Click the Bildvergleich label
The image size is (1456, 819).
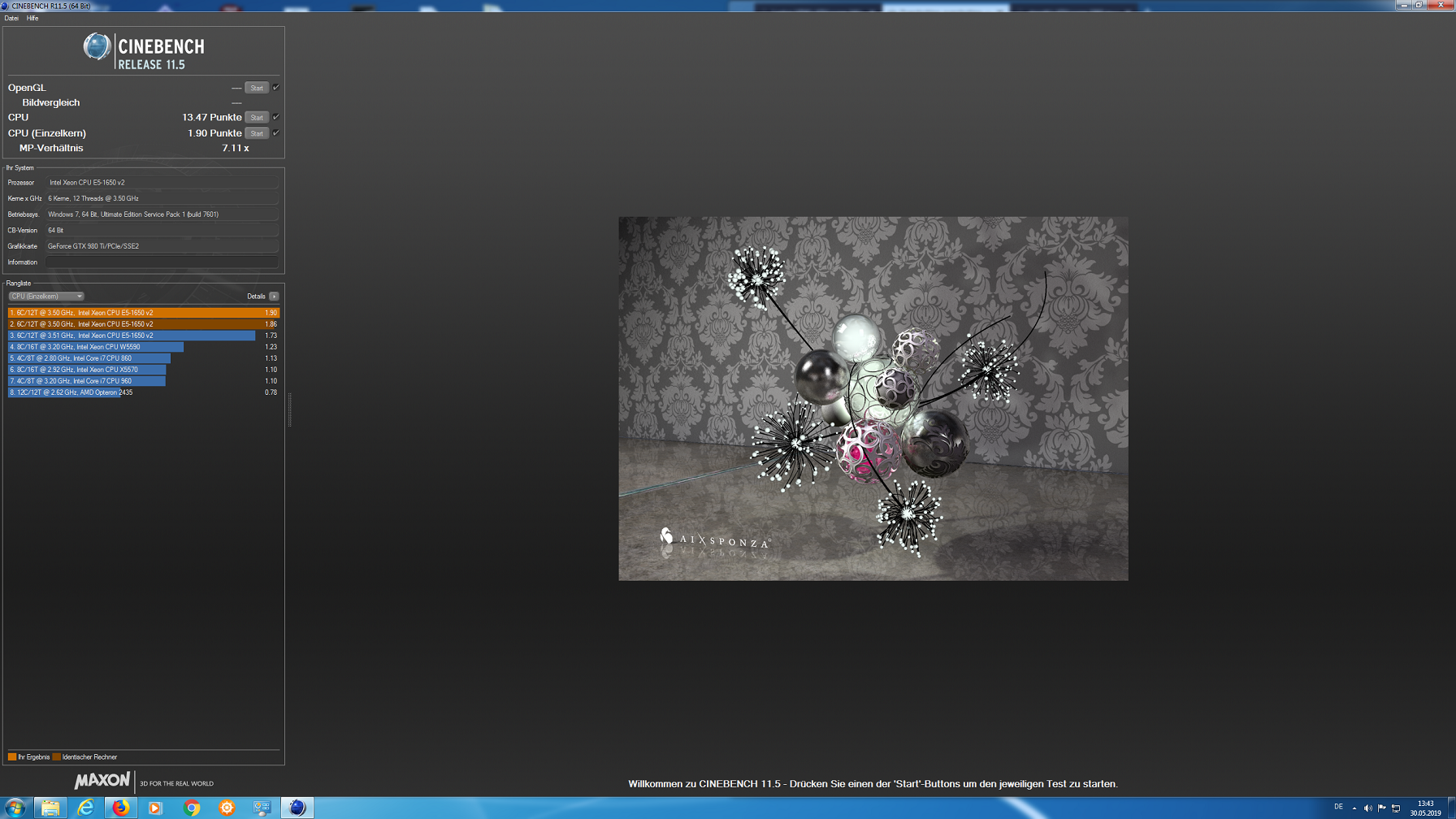[x=51, y=102]
